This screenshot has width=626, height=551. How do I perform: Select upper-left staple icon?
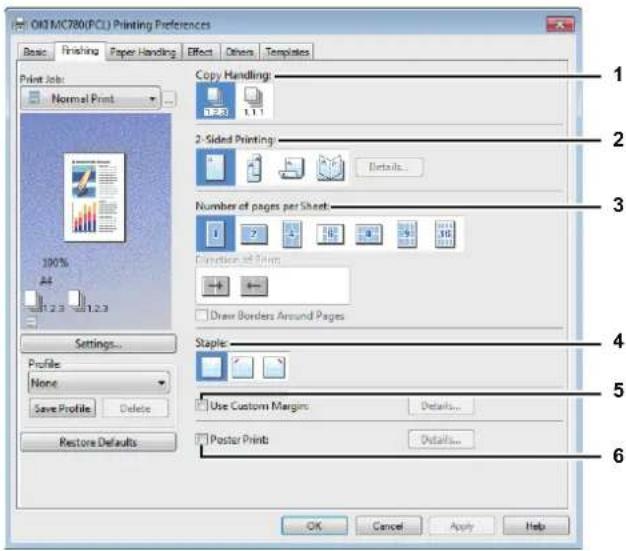pos(242,367)
